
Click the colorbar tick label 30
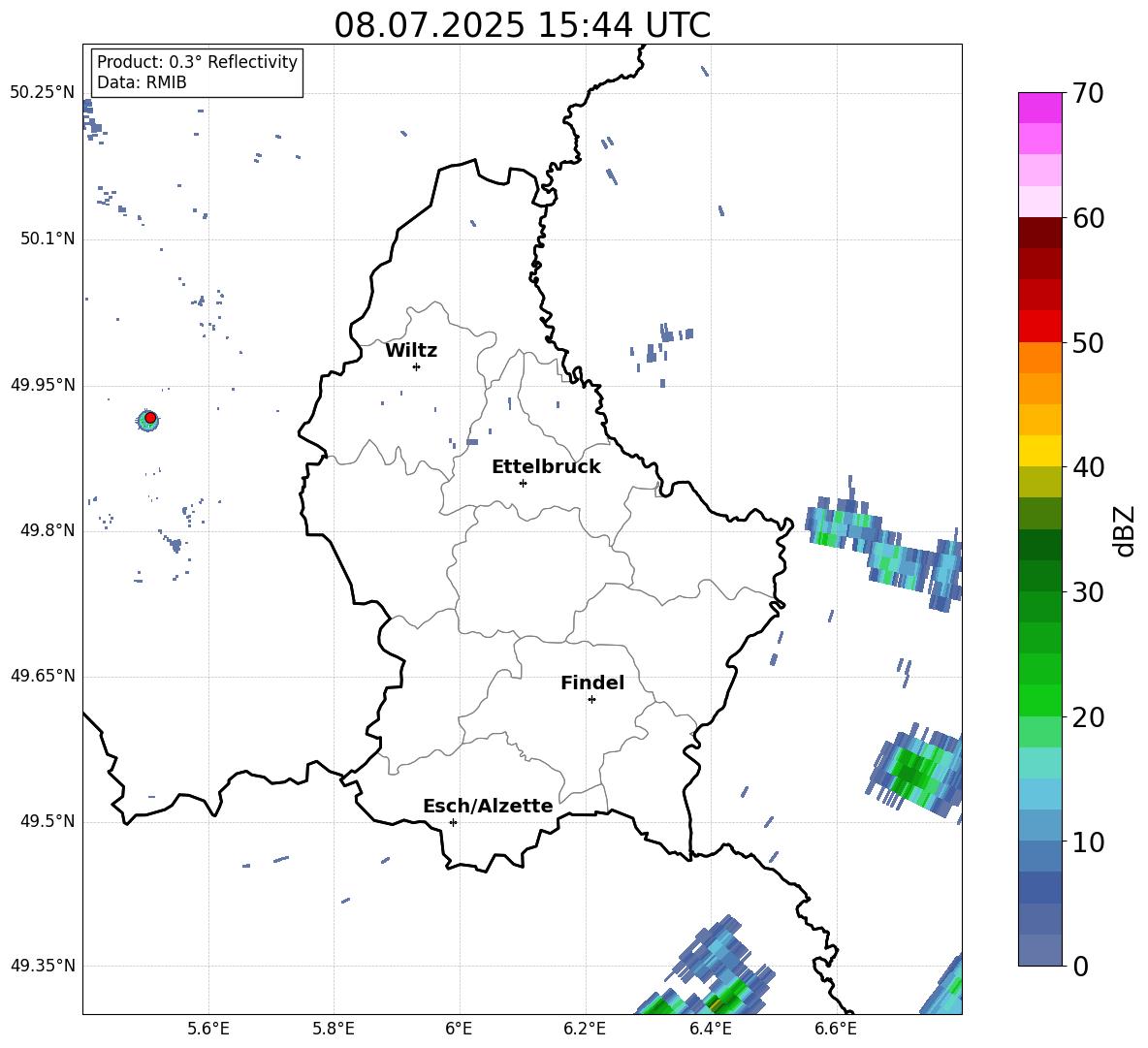click(x=1088, y=592)
